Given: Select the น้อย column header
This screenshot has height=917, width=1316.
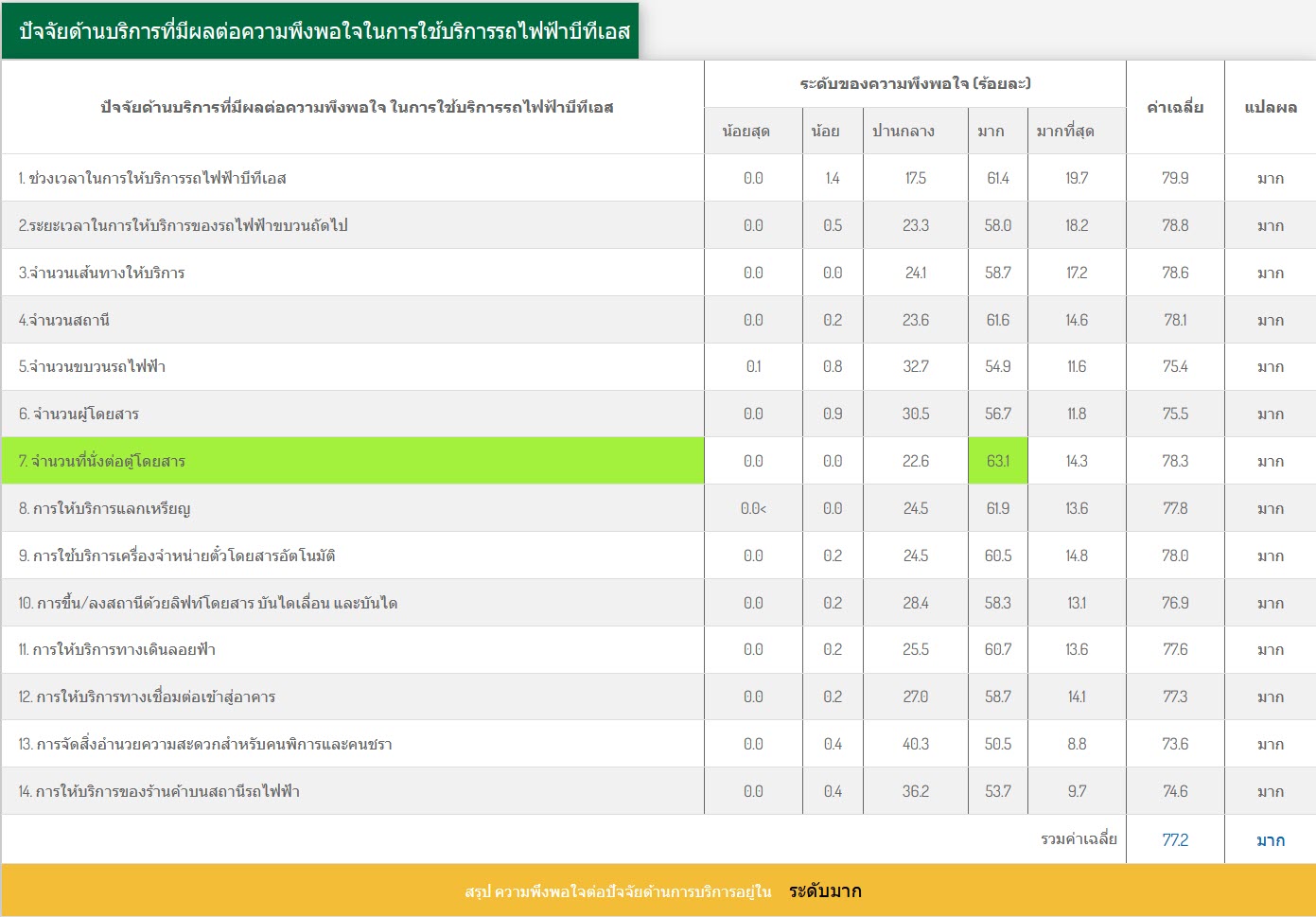Looking at the screenshot, I should (x=825, y=132).
